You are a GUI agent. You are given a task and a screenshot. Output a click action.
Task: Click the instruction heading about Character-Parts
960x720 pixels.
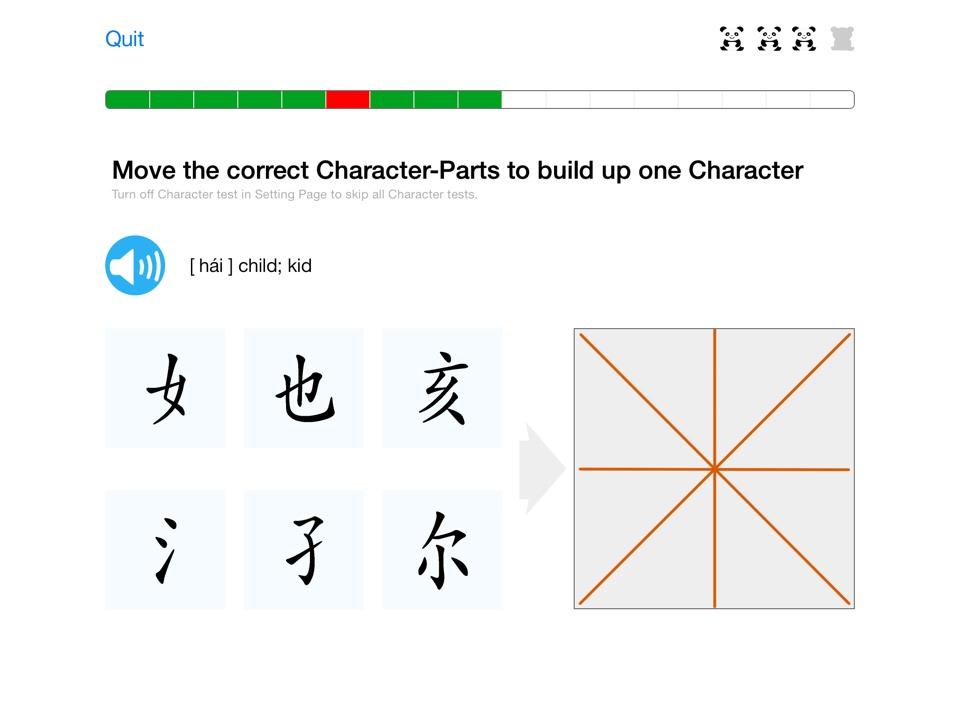tap(457, 171)
